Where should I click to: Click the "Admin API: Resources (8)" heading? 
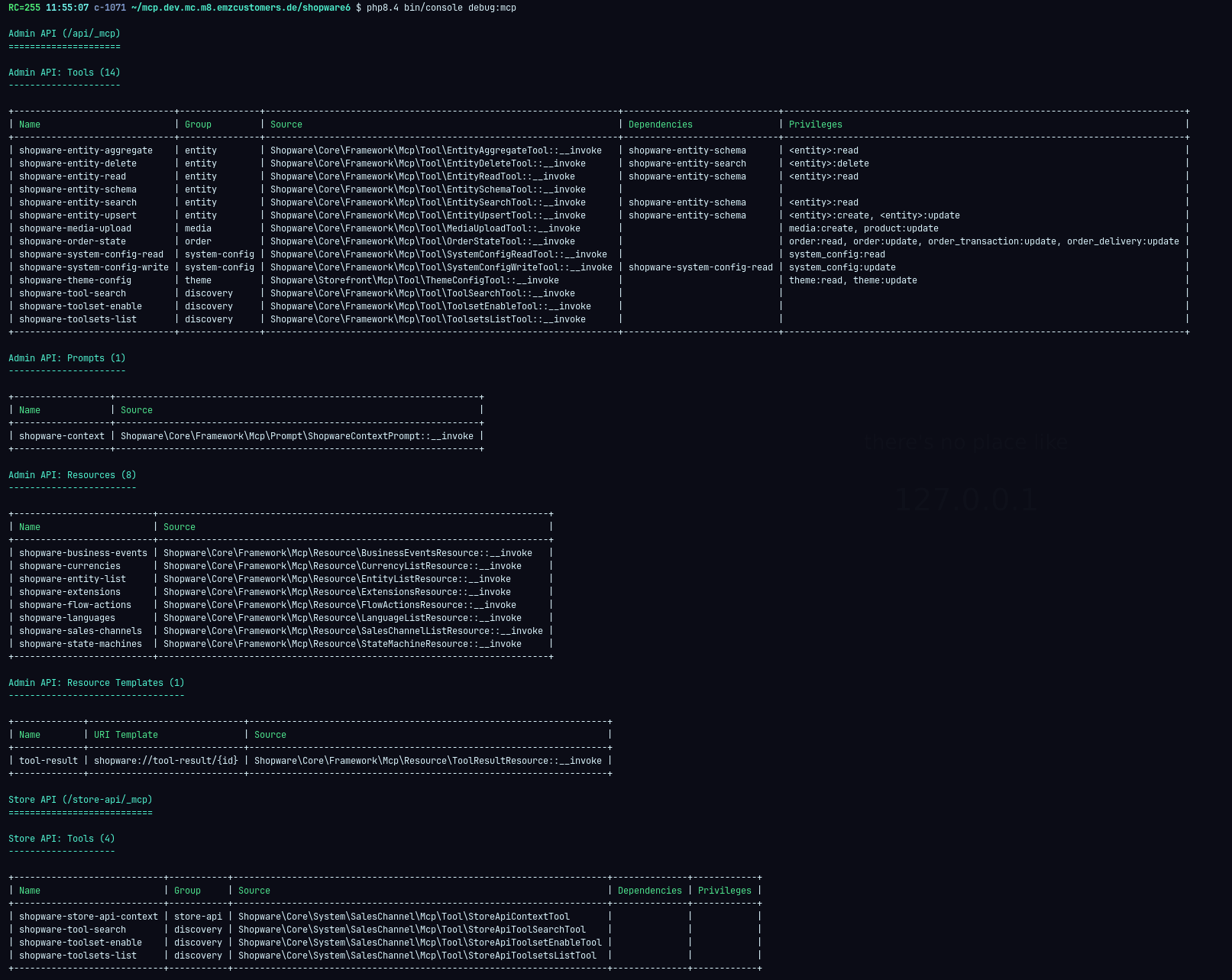(73, 475)
